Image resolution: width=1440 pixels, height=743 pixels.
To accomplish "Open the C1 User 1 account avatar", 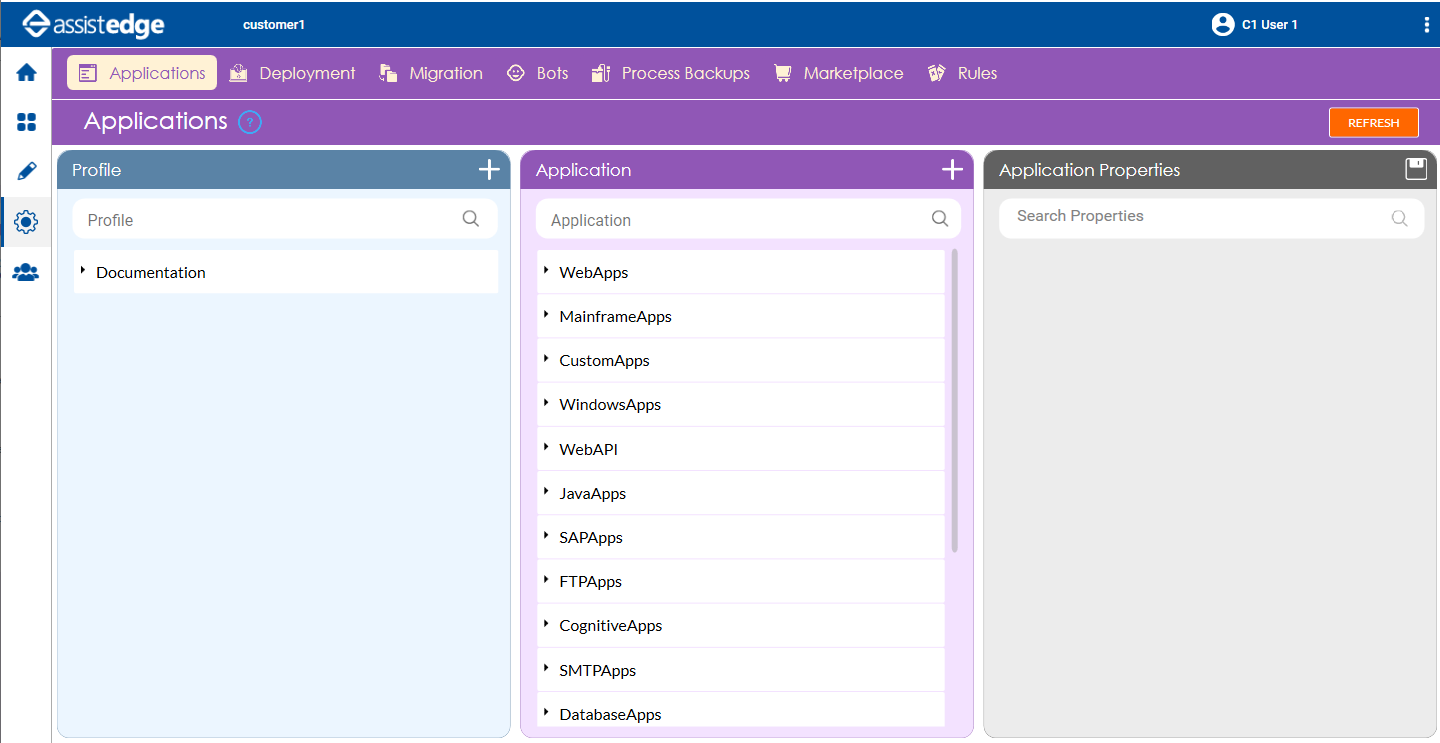I will [1222, 25].
